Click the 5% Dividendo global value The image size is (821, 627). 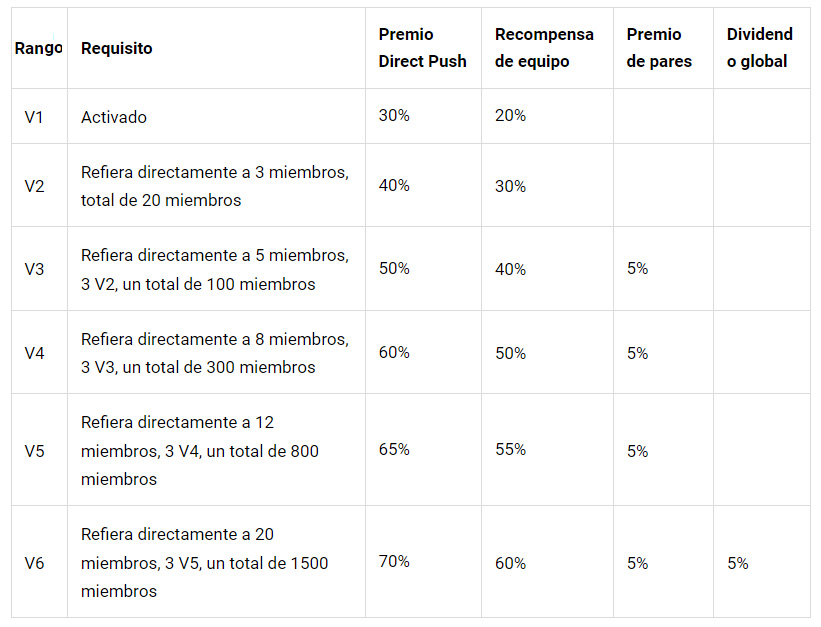pos(738,563)
